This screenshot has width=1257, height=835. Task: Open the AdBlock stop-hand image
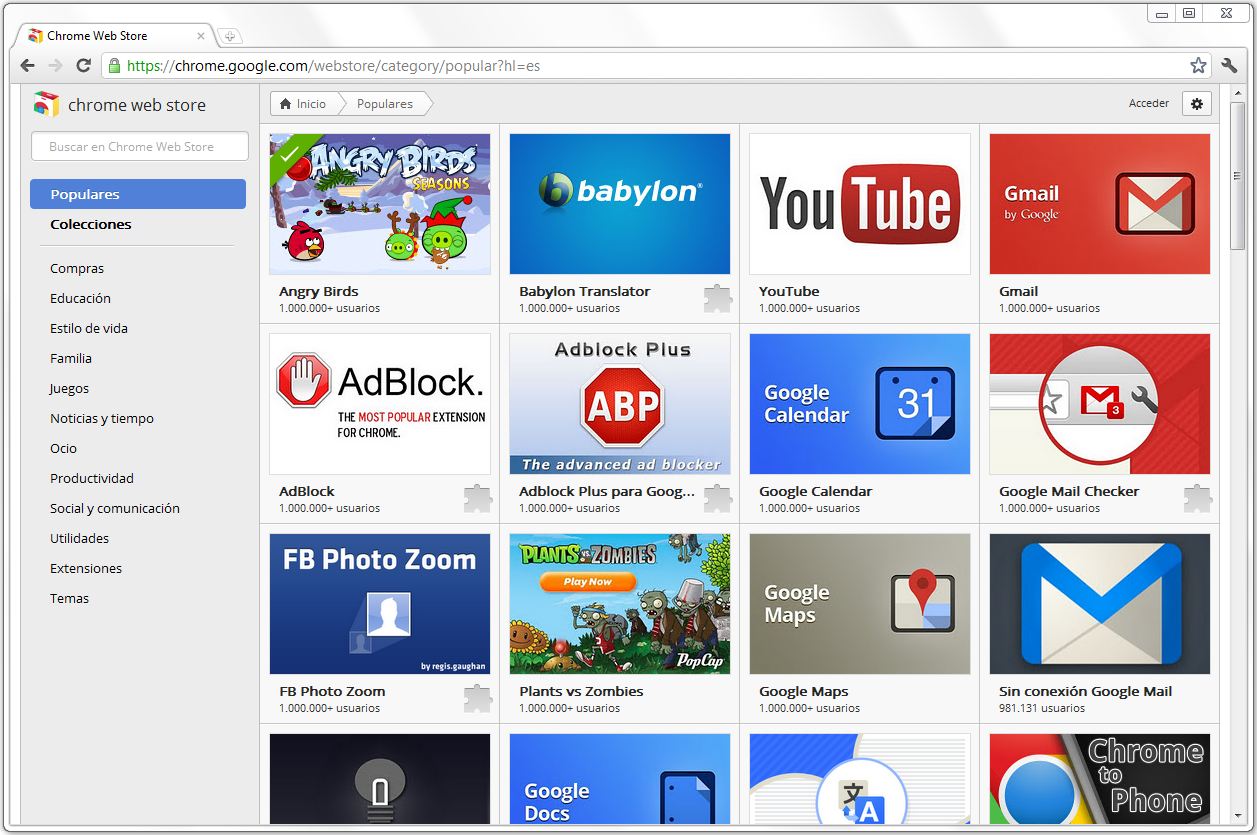point(380,404)
